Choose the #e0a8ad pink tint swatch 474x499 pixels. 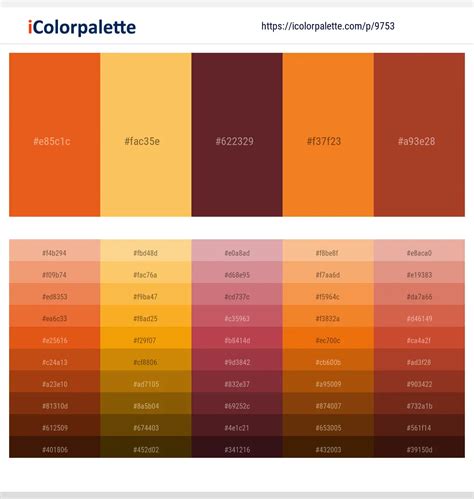coord(237,250)
